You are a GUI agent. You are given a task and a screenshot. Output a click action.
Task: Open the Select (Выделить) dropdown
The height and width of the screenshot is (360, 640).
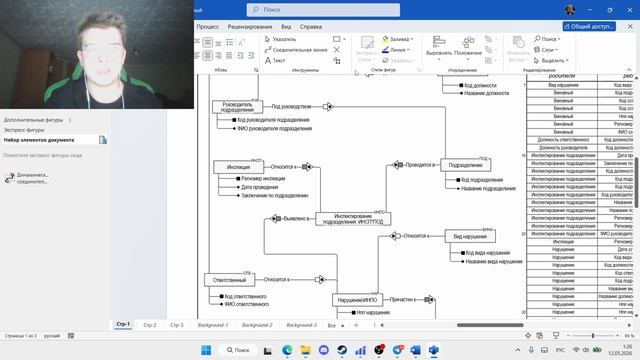551,60
